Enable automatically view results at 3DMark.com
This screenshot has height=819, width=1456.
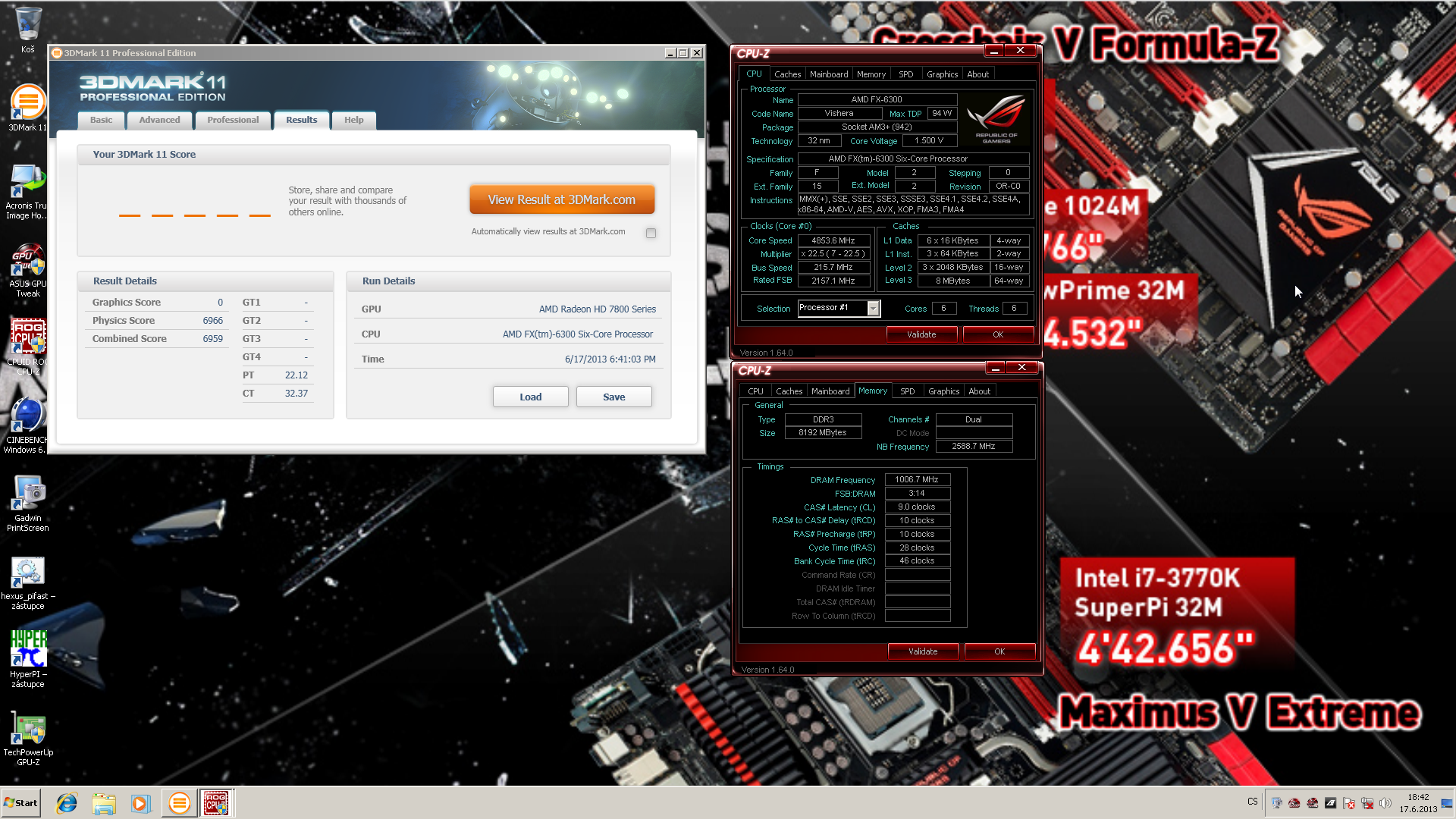click(651, 233)
